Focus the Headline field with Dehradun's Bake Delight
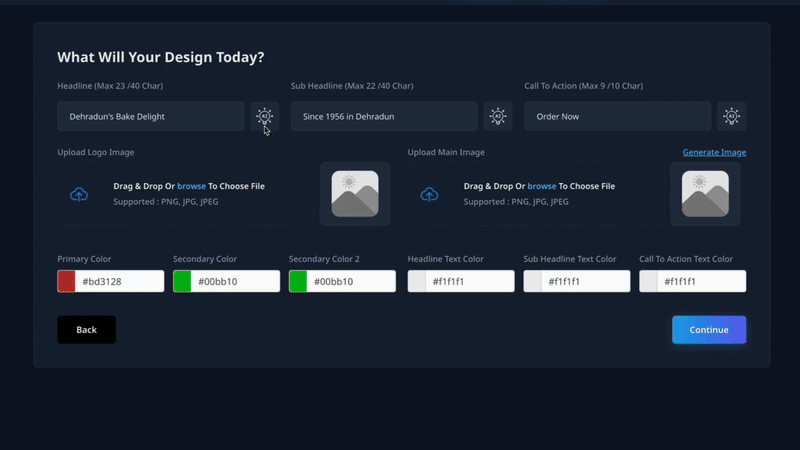Image resolution: width=800 pixels, height=450 pixels. (150, 116)
